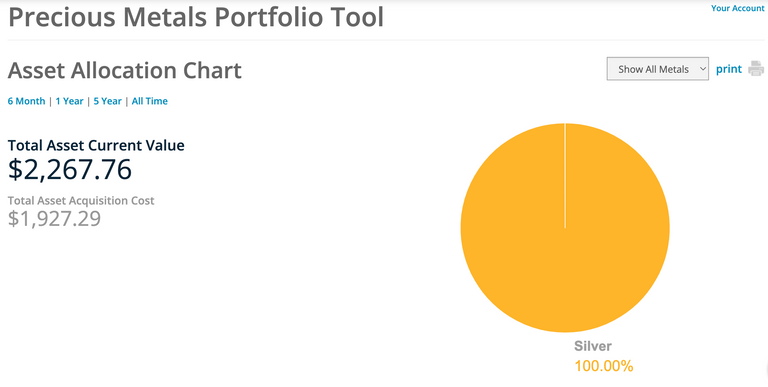Click the horizontal rule below page title

(386, 40)
